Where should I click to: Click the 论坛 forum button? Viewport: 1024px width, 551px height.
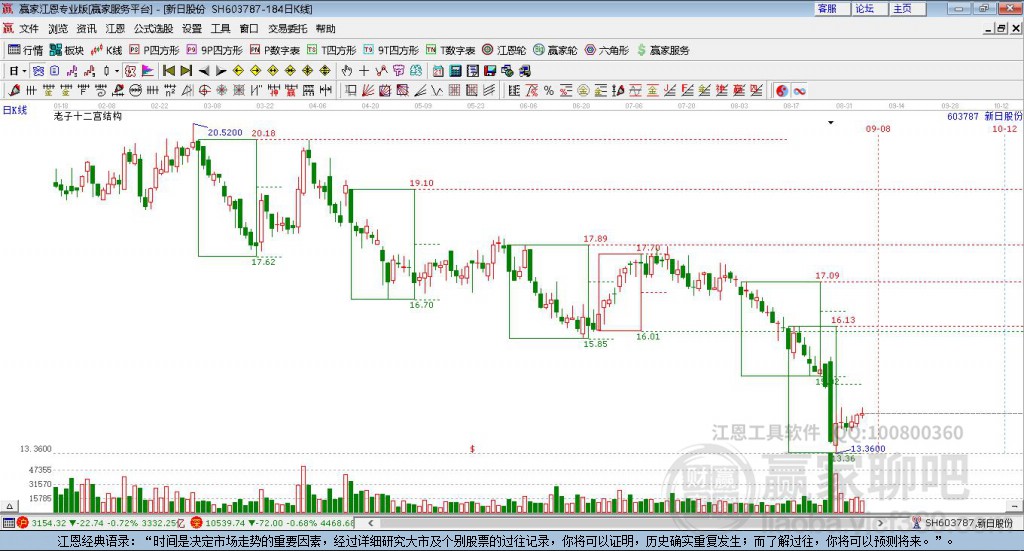tap(869, 8)
